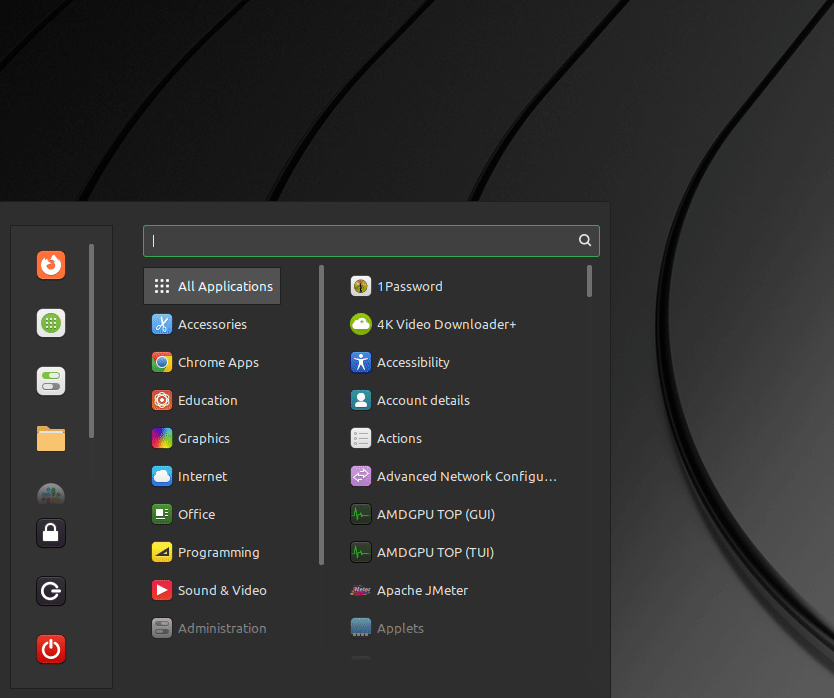Open Software Manager green grid icon
Screen dimensions: 834x698
(x=51, y=323)
